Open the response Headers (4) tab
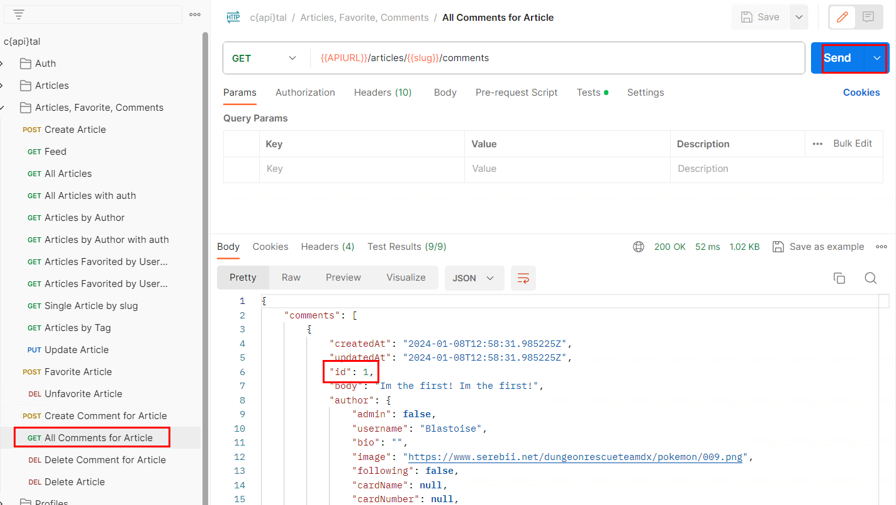Viewport: 896px width, 505px height. coord(327,247)
